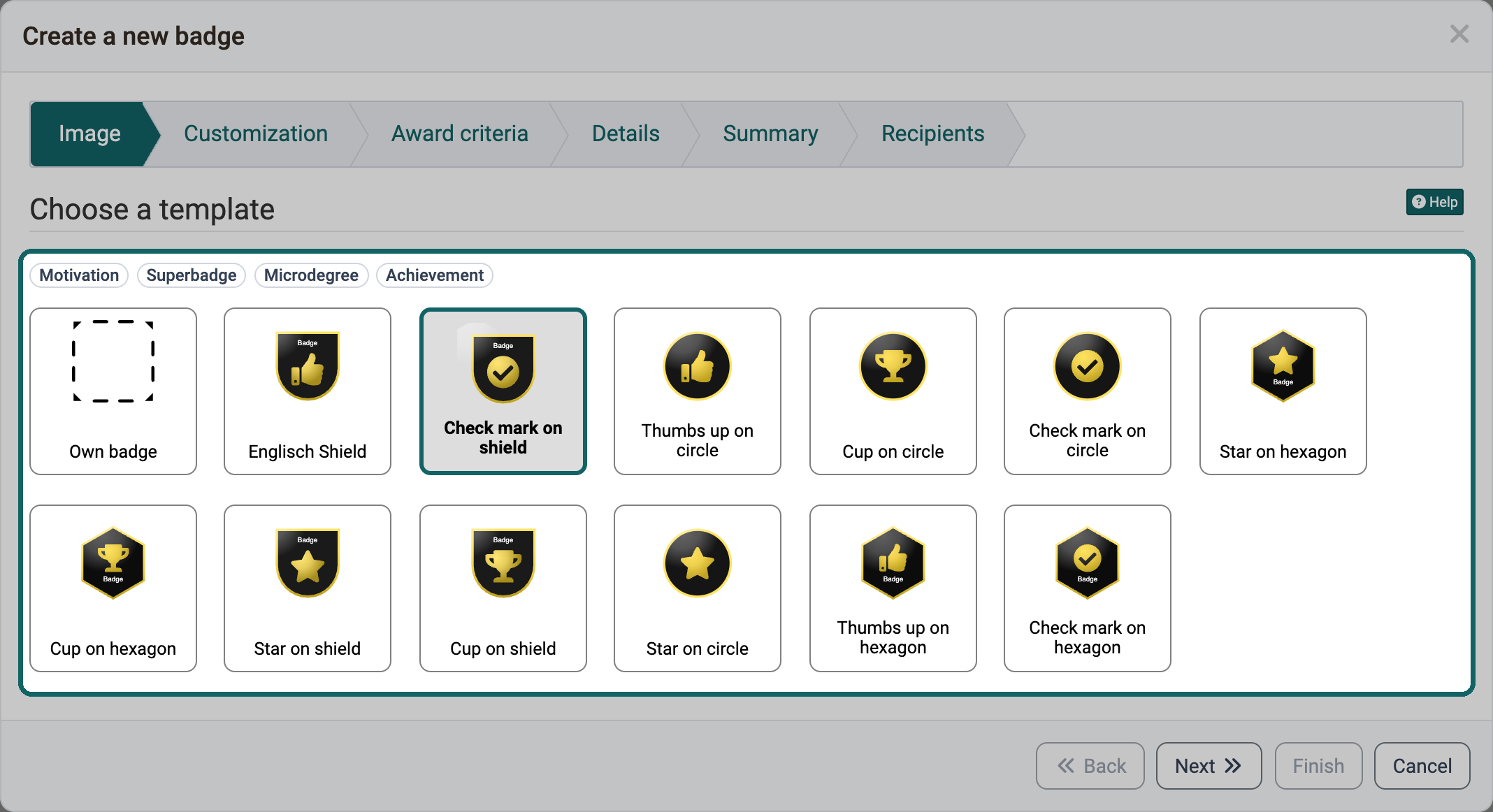Click the Finish button
This screenshot has width=1493, height=812.
(x=1318, y=766)
